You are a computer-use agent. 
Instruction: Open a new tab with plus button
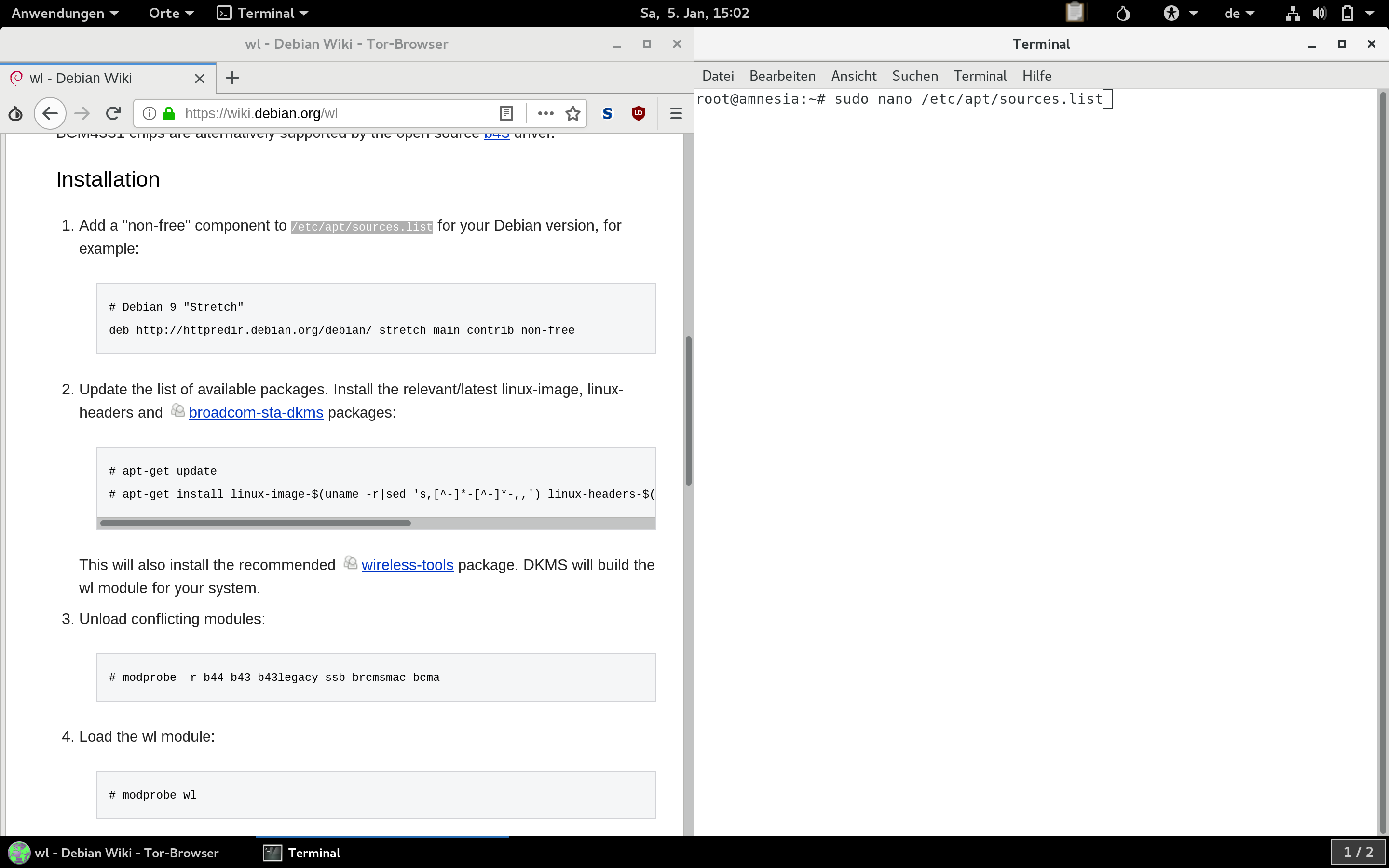pyautogui.click(x=232, y=78)
